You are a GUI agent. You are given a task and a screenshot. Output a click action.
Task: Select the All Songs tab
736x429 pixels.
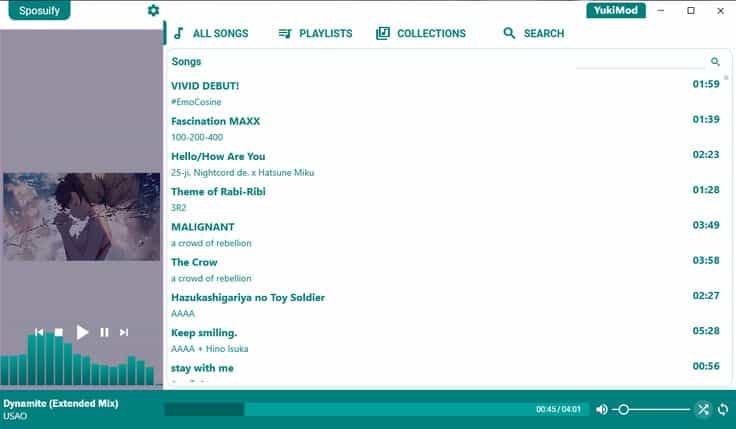click(210, 33)
